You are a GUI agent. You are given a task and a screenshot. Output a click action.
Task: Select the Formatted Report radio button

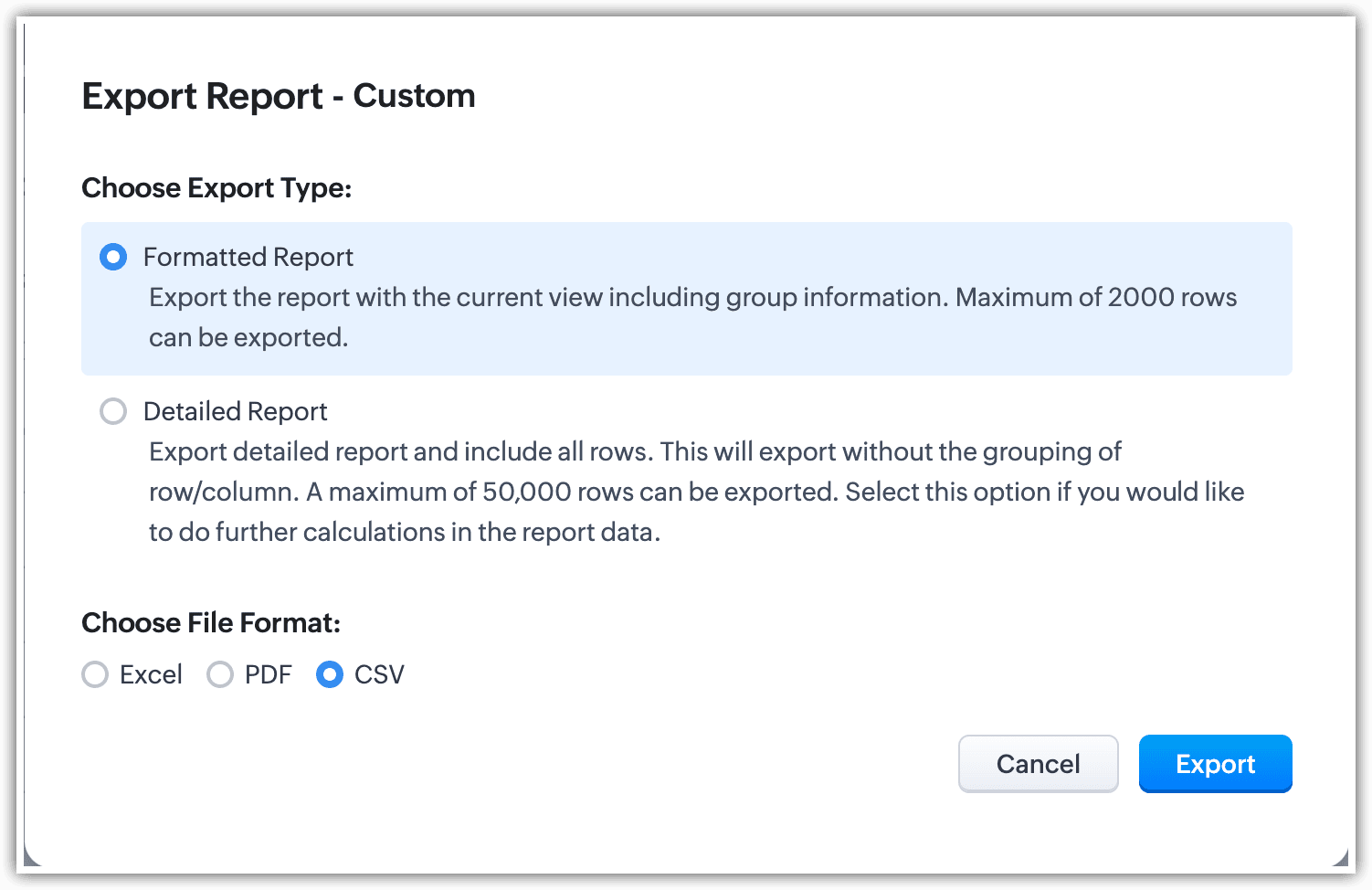[113, 258]
